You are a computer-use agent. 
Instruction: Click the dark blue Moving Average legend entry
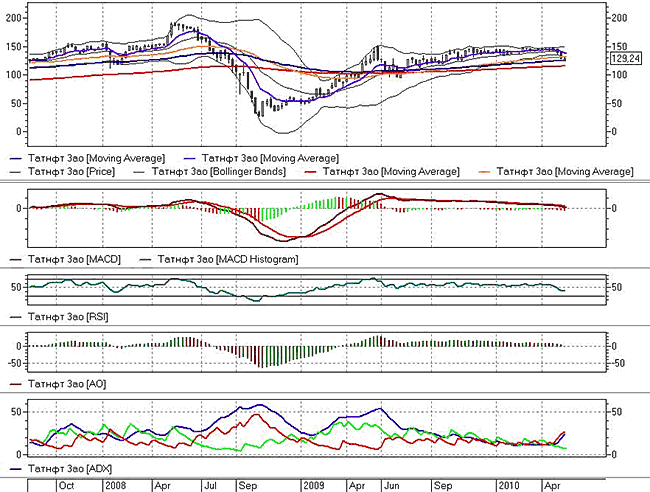click(87, 158)
